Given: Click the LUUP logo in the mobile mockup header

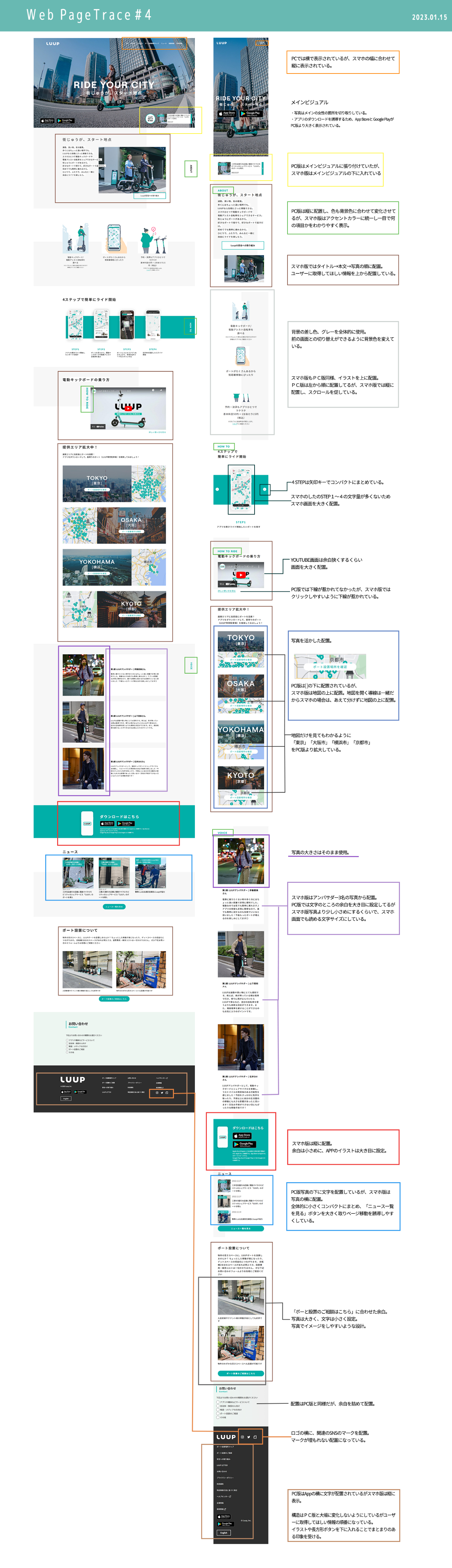Looking at the screenshot, I should (222, 43).
